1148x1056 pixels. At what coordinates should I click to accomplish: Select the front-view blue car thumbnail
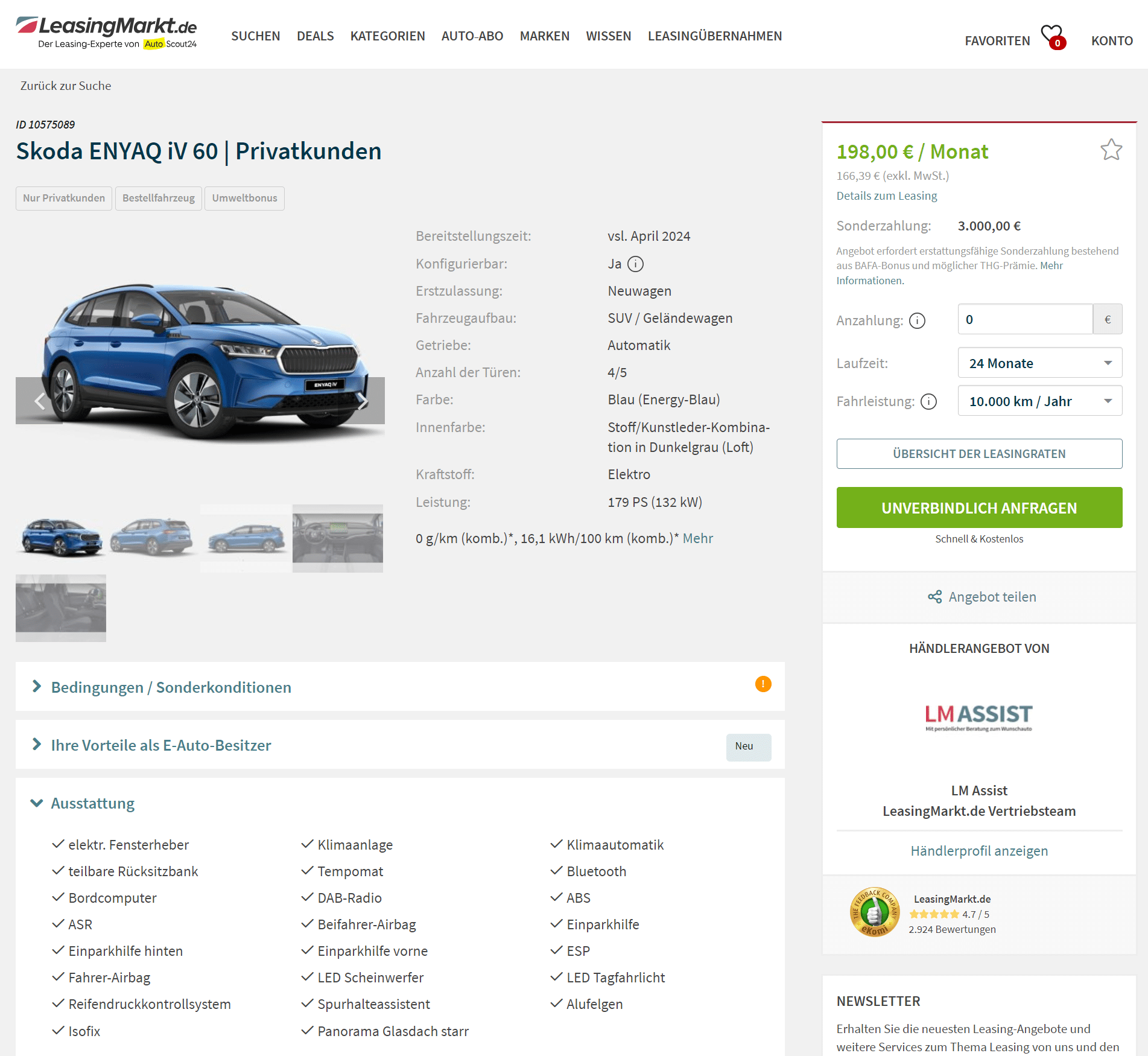pos(61,538)
